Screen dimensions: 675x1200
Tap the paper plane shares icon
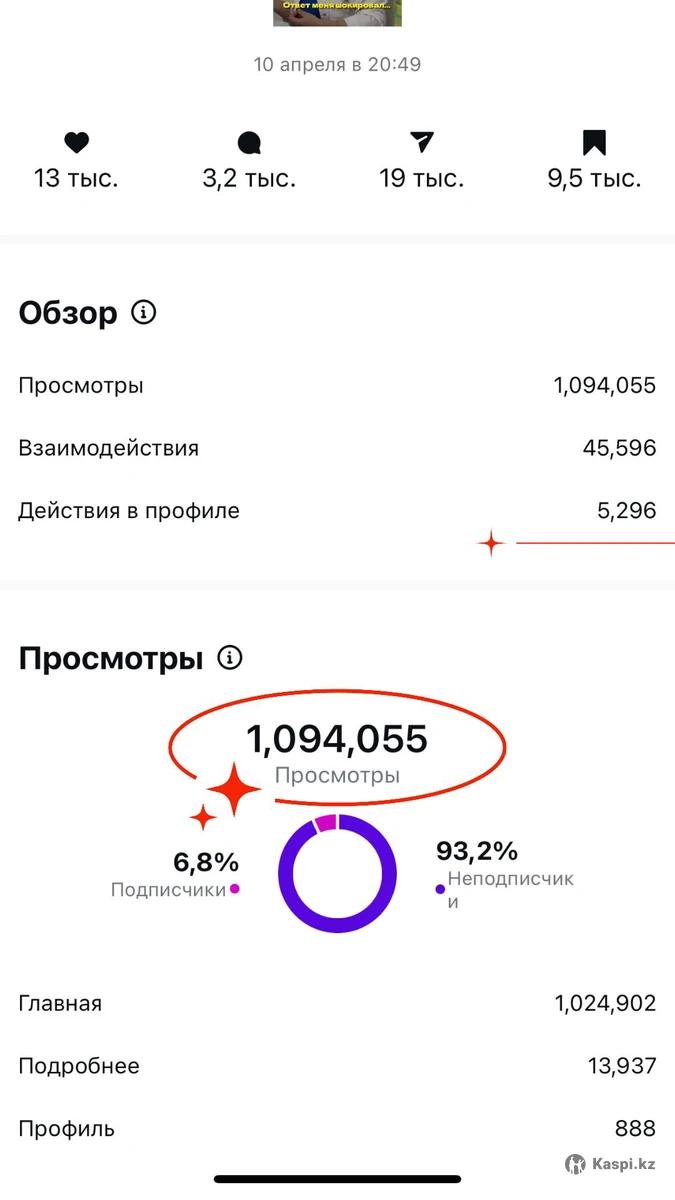(422, 142)
